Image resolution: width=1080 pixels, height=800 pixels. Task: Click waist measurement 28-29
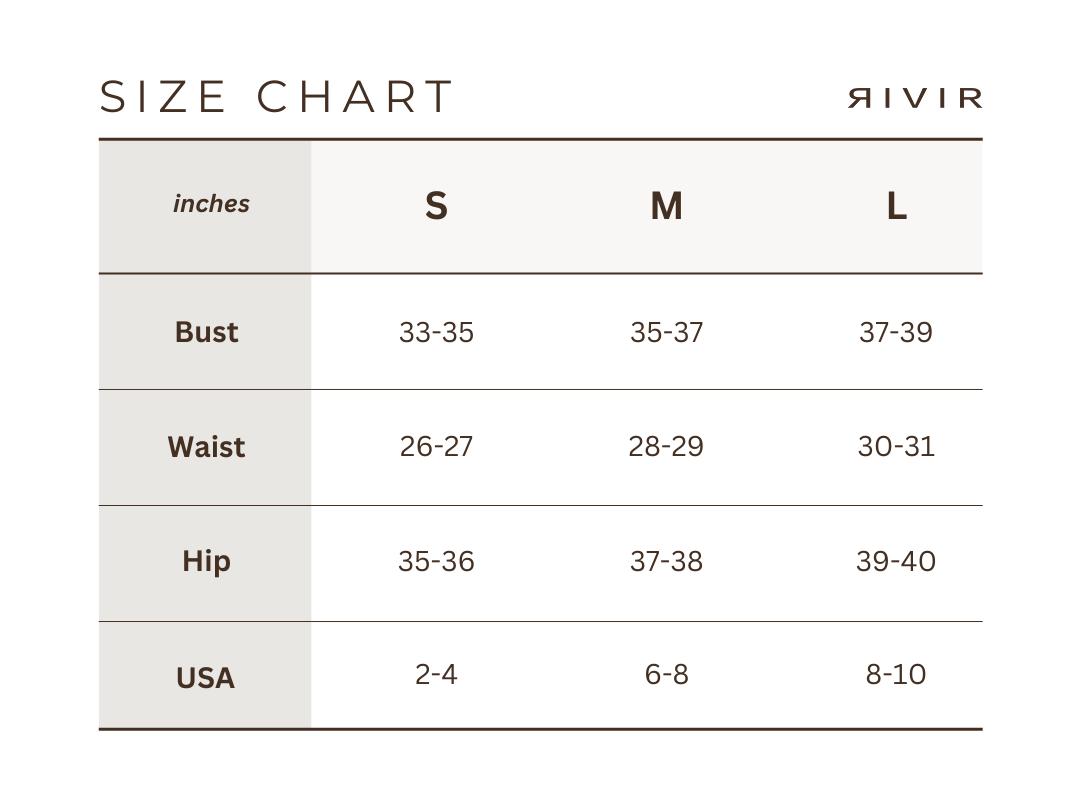(666, 446)
